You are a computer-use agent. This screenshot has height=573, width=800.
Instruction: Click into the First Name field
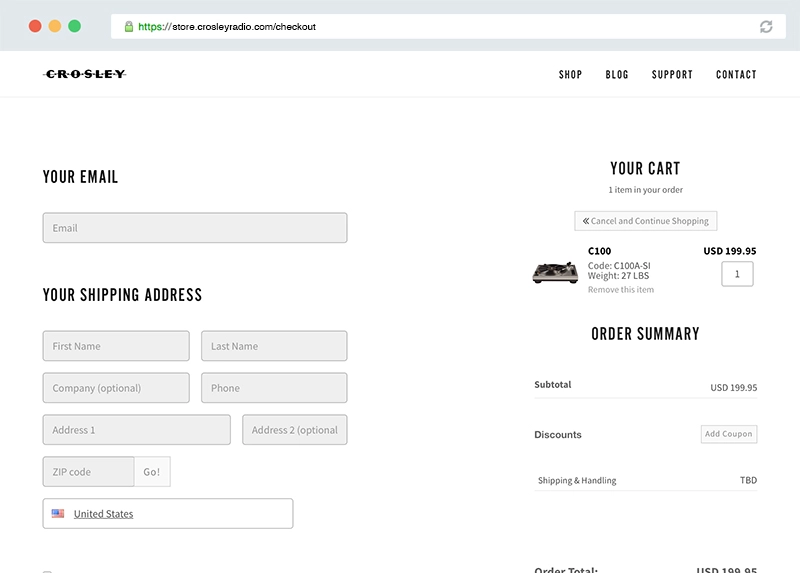116,346
